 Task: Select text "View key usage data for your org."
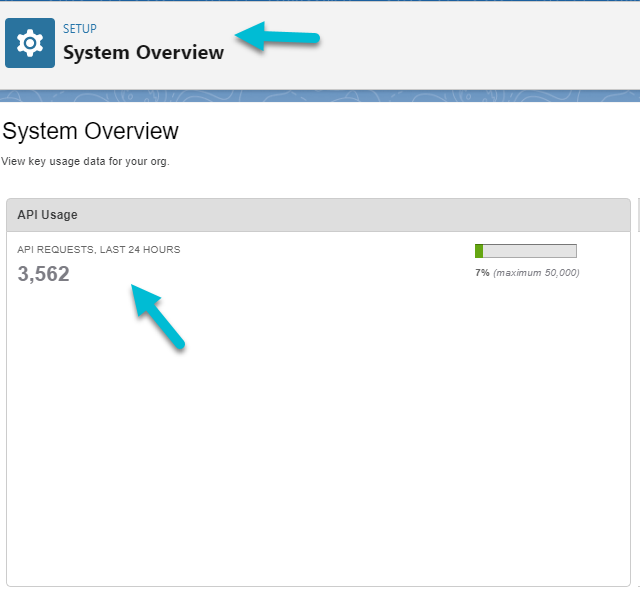point(85,161)
